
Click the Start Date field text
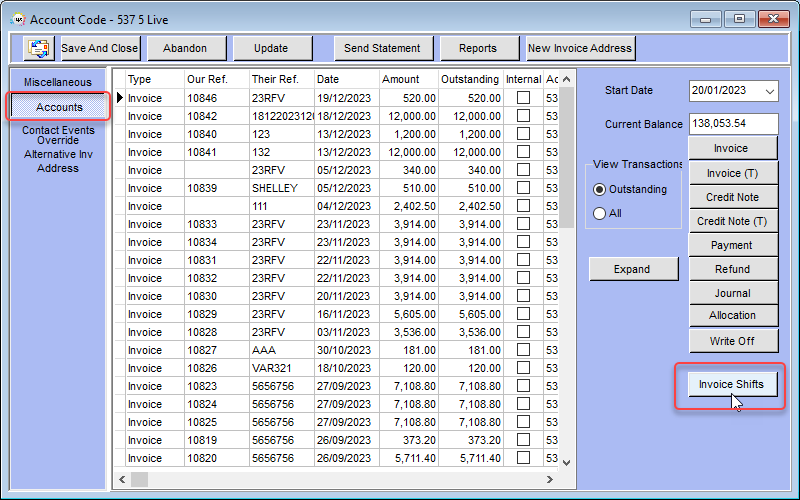(x=719, y=90)
